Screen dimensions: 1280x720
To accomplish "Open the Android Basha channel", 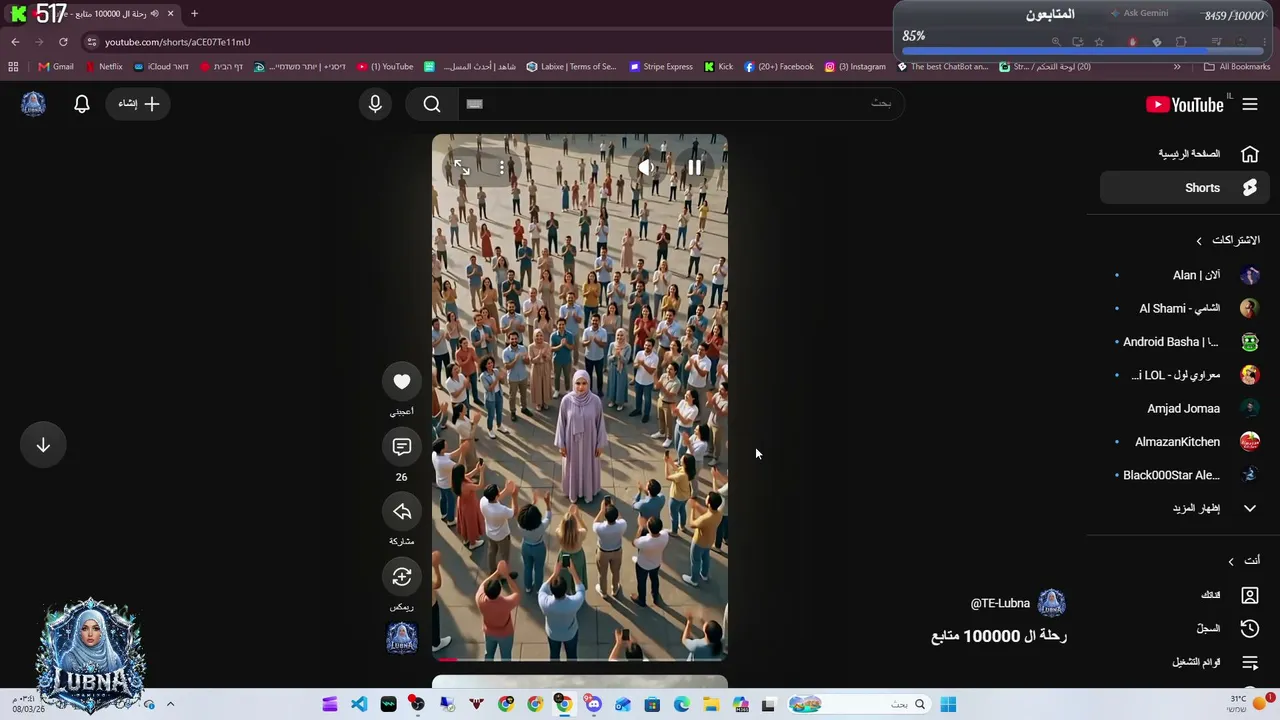I will tap(1185, 342).
